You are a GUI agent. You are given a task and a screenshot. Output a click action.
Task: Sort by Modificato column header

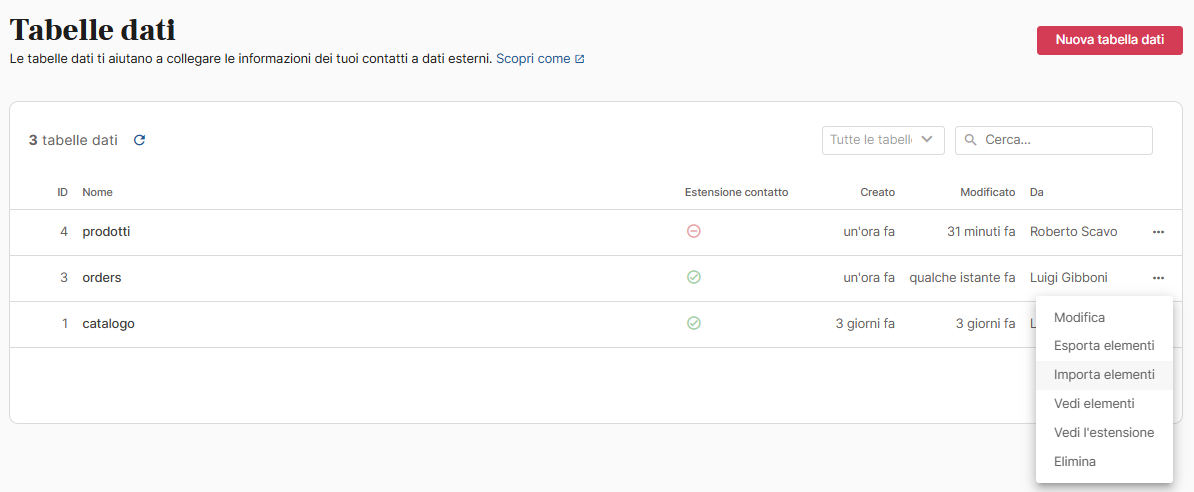tap(987, 192)
